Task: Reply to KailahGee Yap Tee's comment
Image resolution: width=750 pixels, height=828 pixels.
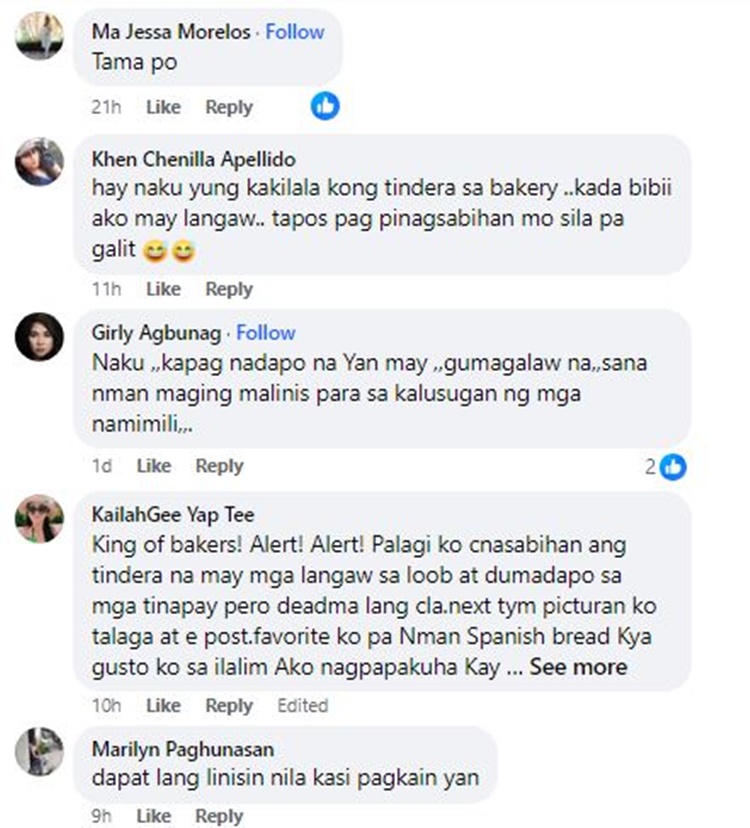Action: tap(229, 705)
